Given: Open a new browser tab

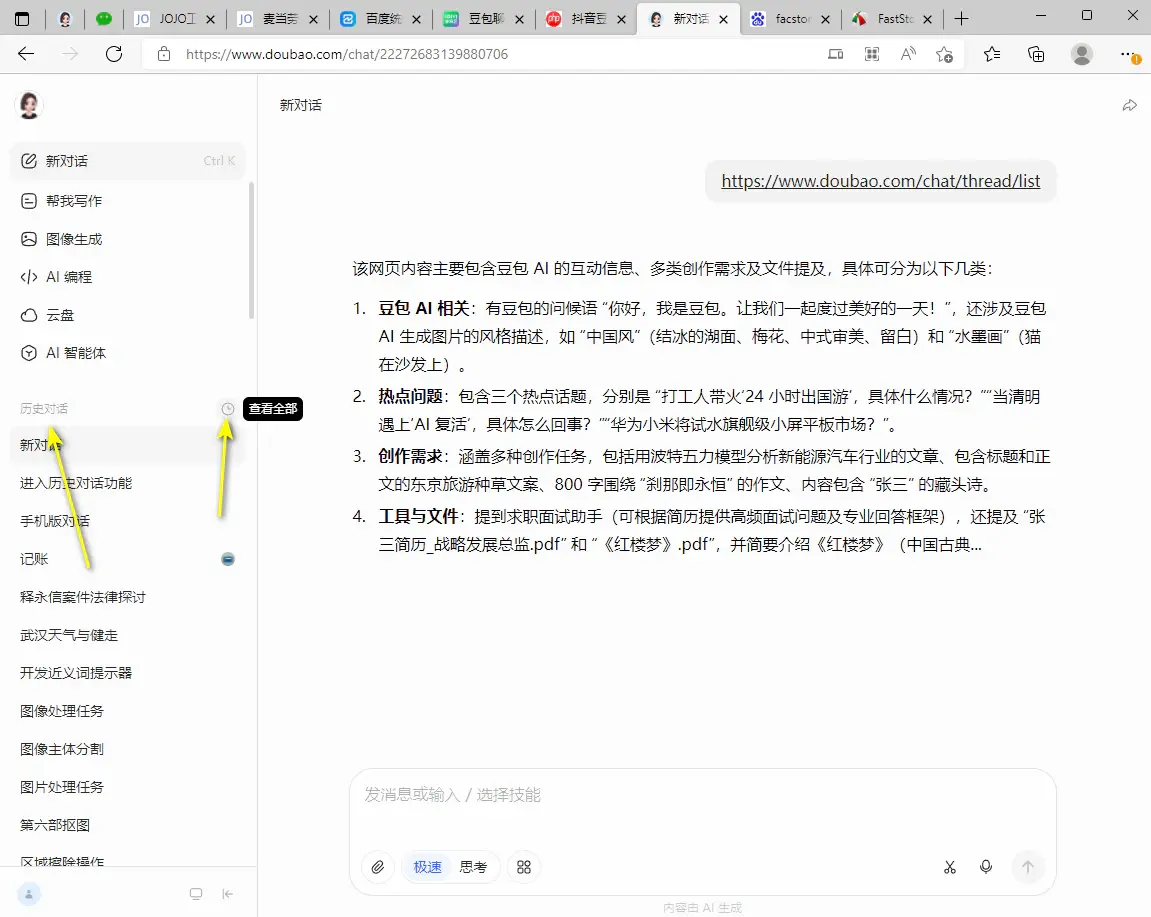Looking at the screenshot, I should (x=961, y=19).
